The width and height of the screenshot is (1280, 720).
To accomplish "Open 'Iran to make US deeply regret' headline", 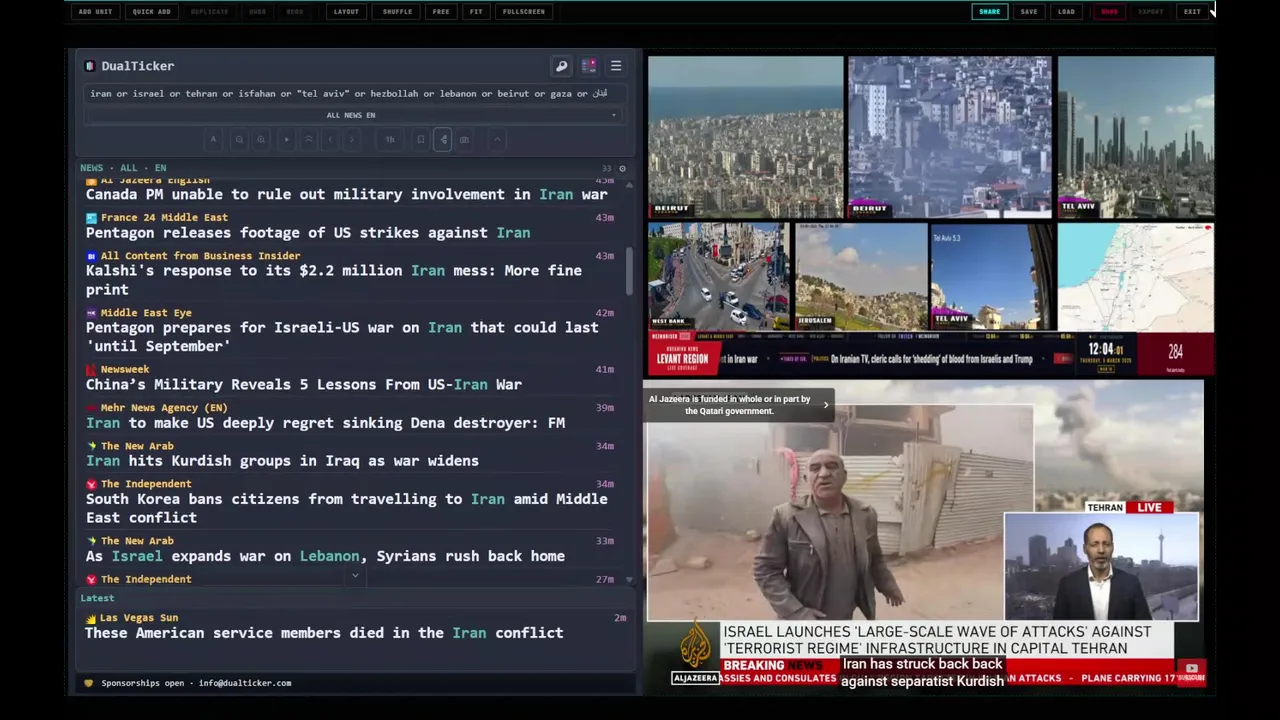I will (x=325, y=423).
